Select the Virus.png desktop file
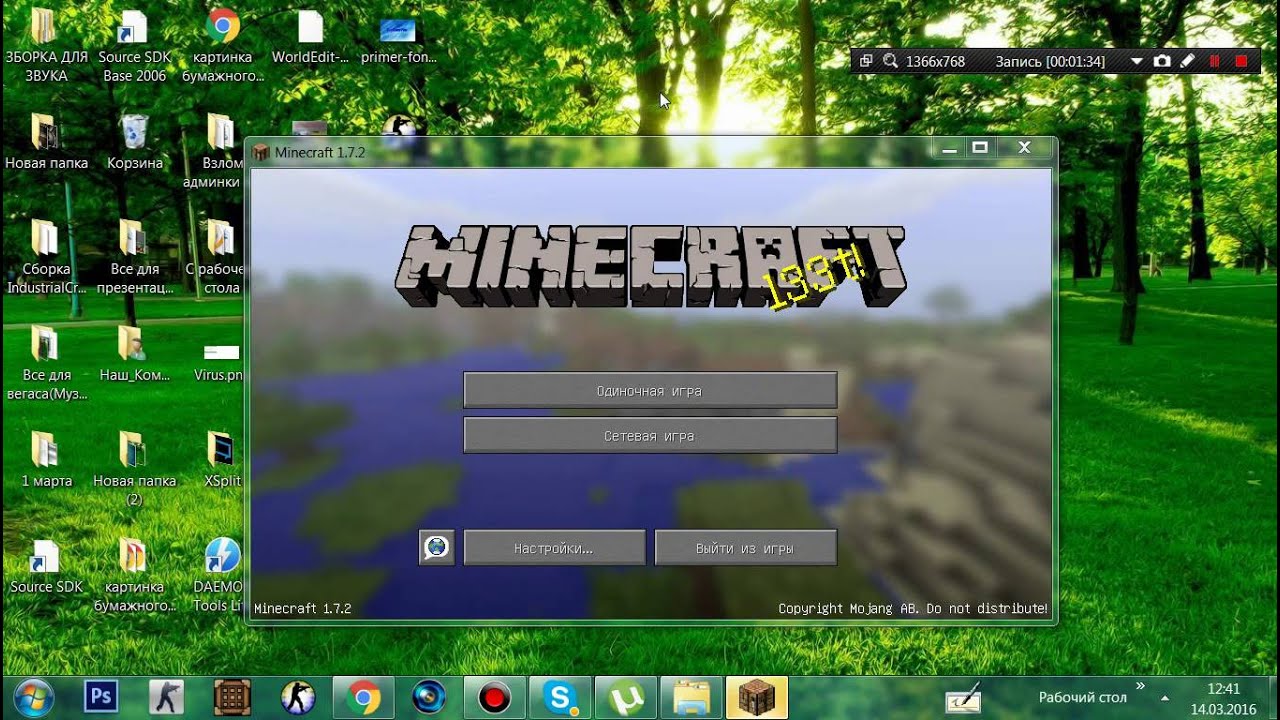Image resolution: width=1280 pixels, height=720 pixels. (x=220, y=364)
